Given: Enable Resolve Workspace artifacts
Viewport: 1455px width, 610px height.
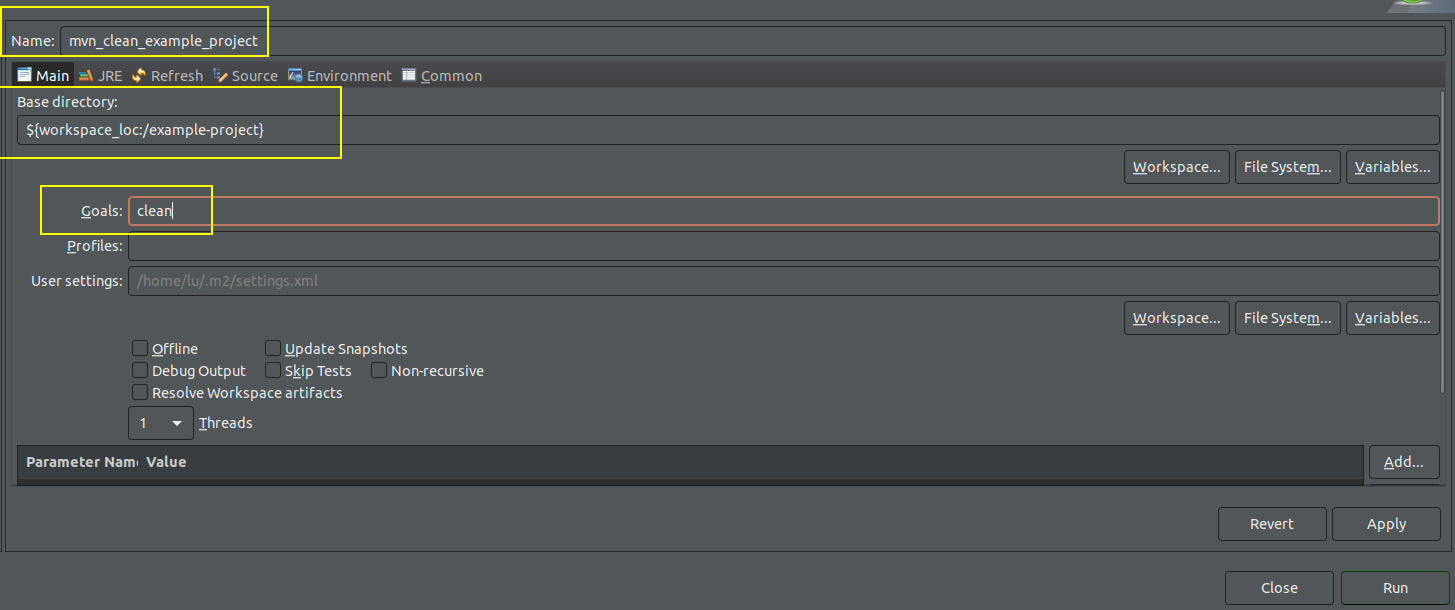Looking at the screenshot, I should click(x=140, y=393).
